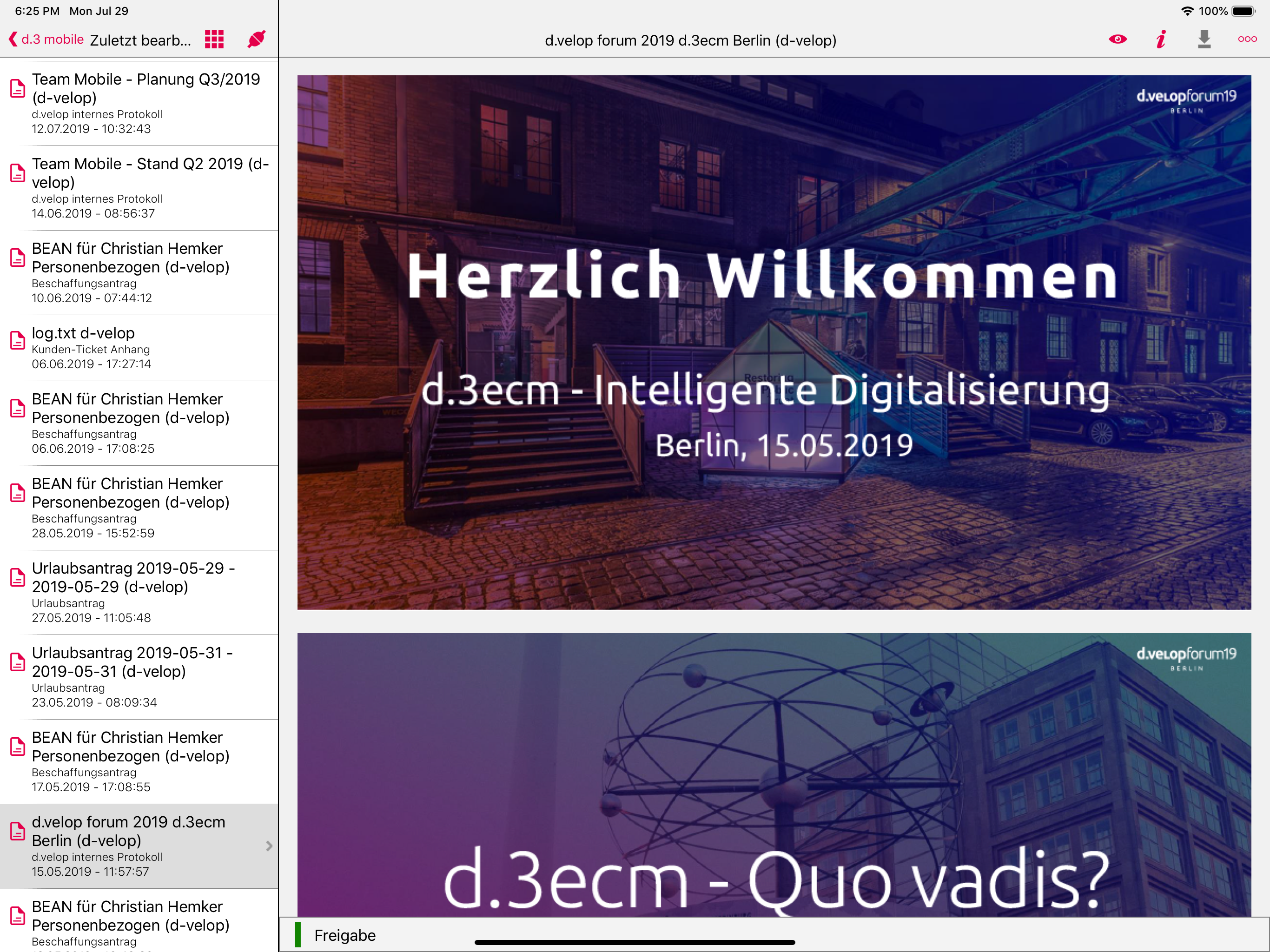Screen dimensions: 1270x952
Task: Open the d.3ecm - Quo vadis? slide
Action: (x=774, y=774)
